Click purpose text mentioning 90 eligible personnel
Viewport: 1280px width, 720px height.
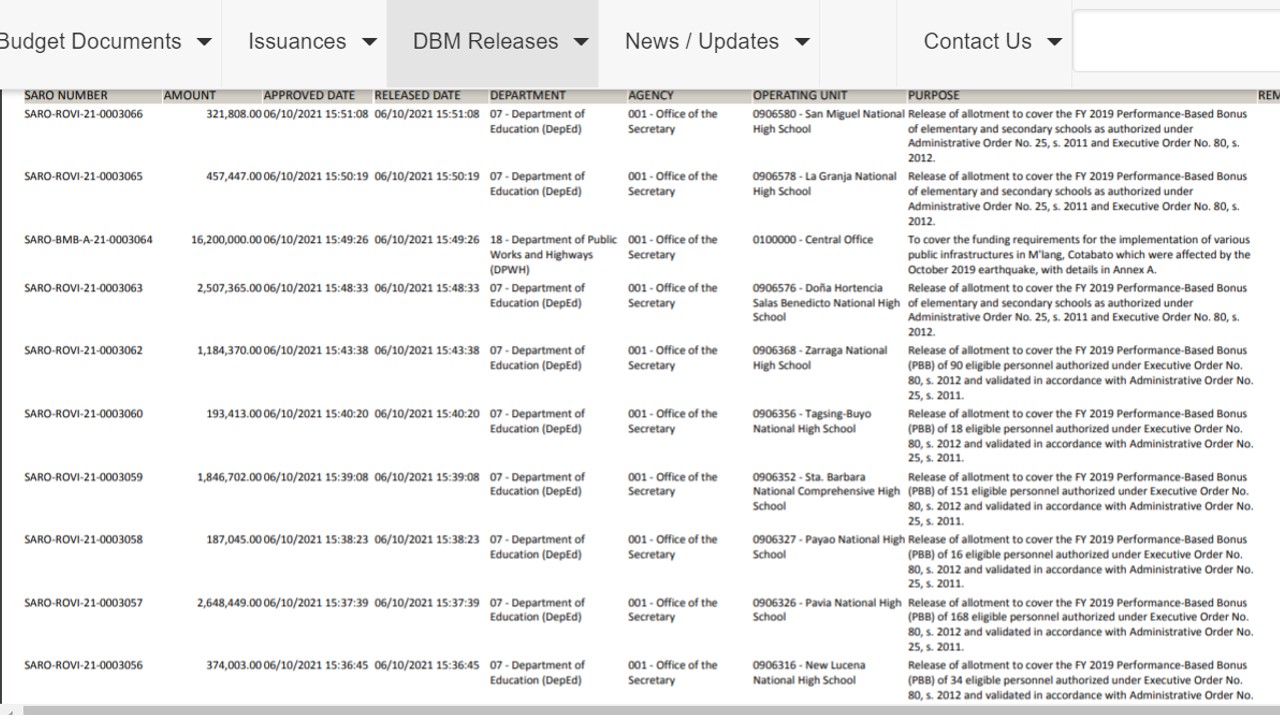[x=1080, y=373]
